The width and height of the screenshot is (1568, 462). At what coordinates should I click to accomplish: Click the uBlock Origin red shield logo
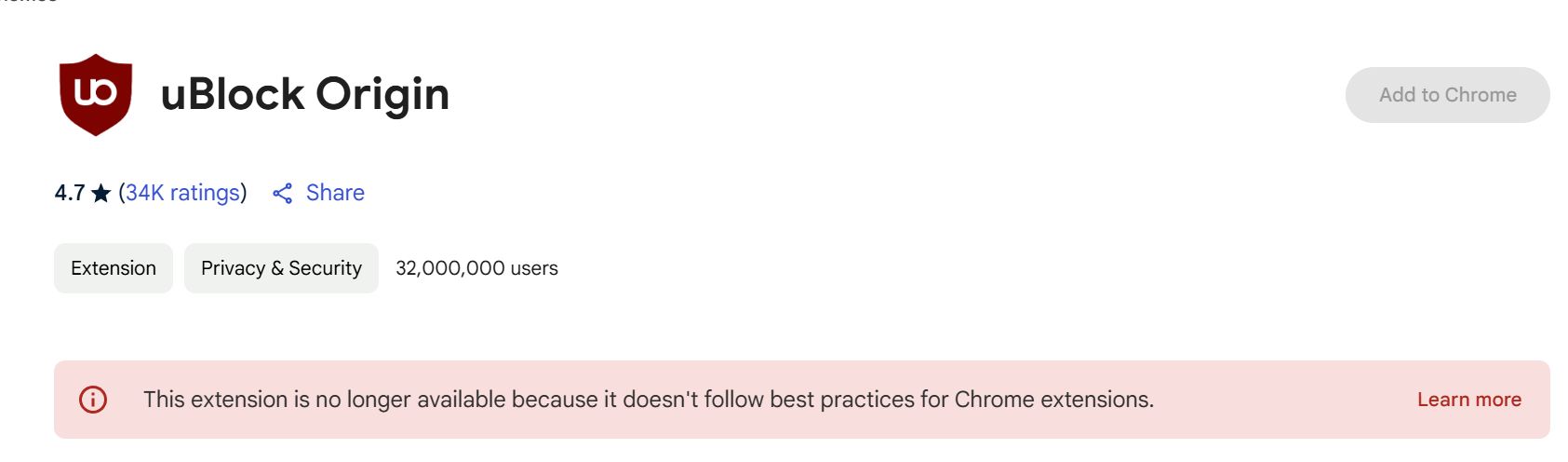click(95, 93)
